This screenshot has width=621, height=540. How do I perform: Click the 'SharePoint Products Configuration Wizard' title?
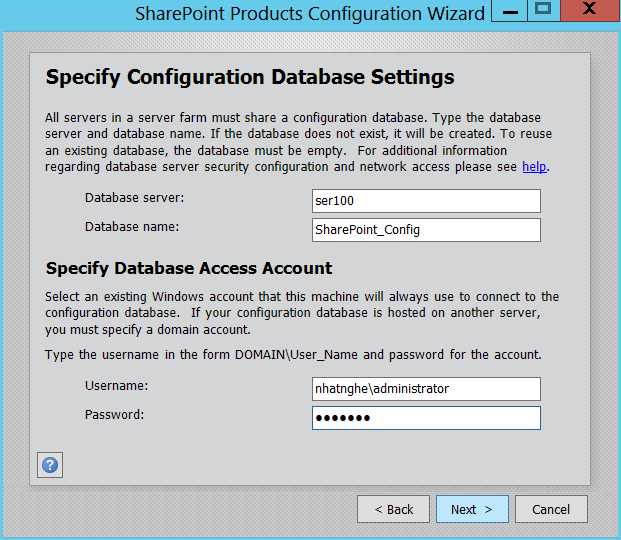(310, 14)
